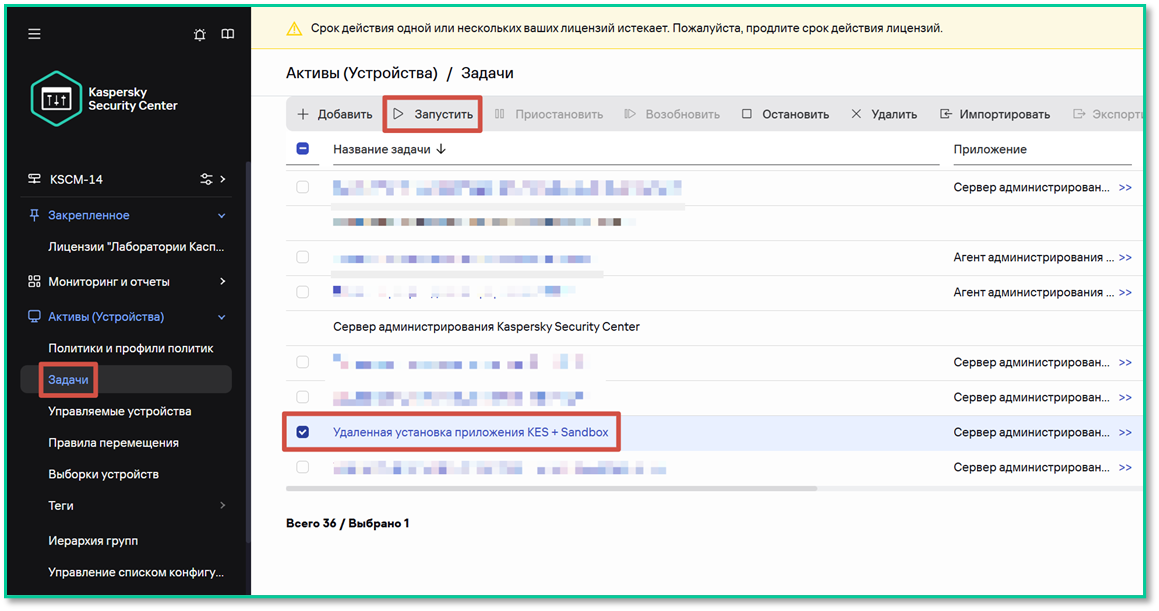Screen dimensions: 1159x611
Task: Open the notifications bell icon
Action: click(200, 34)
